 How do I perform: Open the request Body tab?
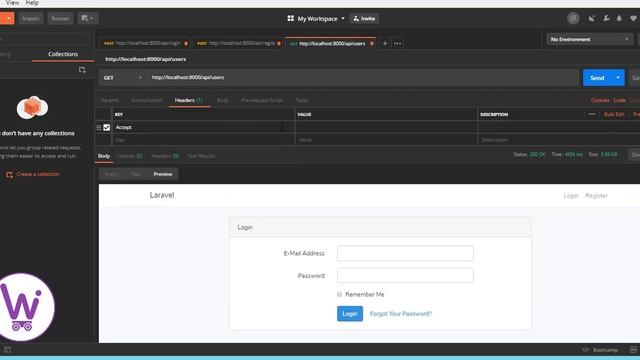coord(222,100)
